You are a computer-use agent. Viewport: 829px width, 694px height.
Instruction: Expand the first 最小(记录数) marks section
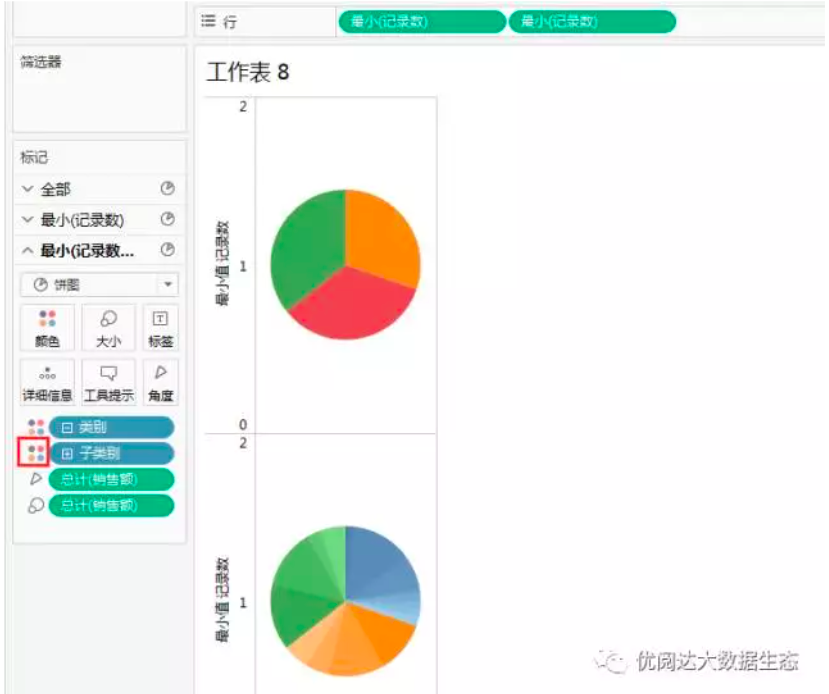27,219
